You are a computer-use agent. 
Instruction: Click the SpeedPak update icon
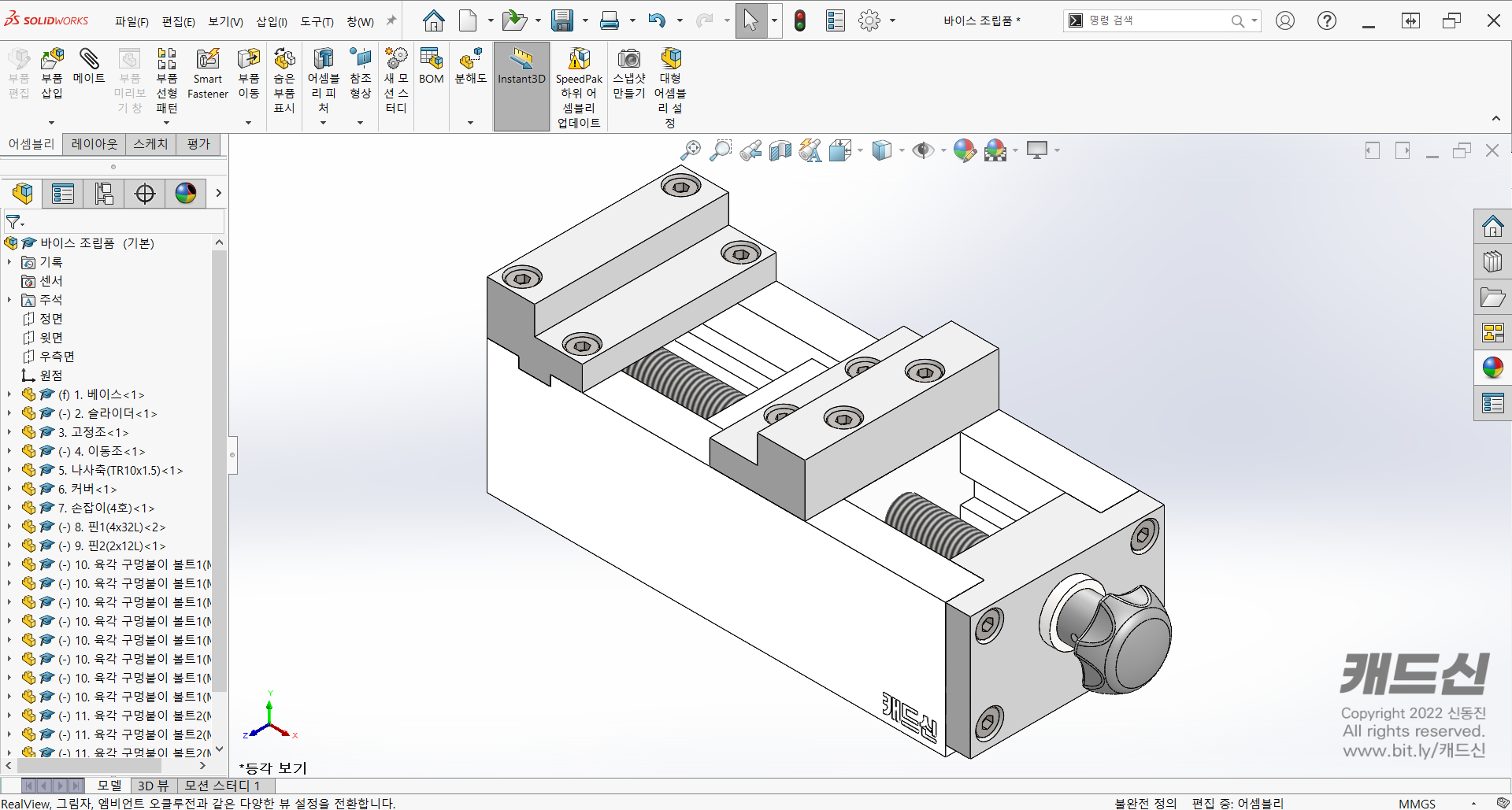click(579, 59)
